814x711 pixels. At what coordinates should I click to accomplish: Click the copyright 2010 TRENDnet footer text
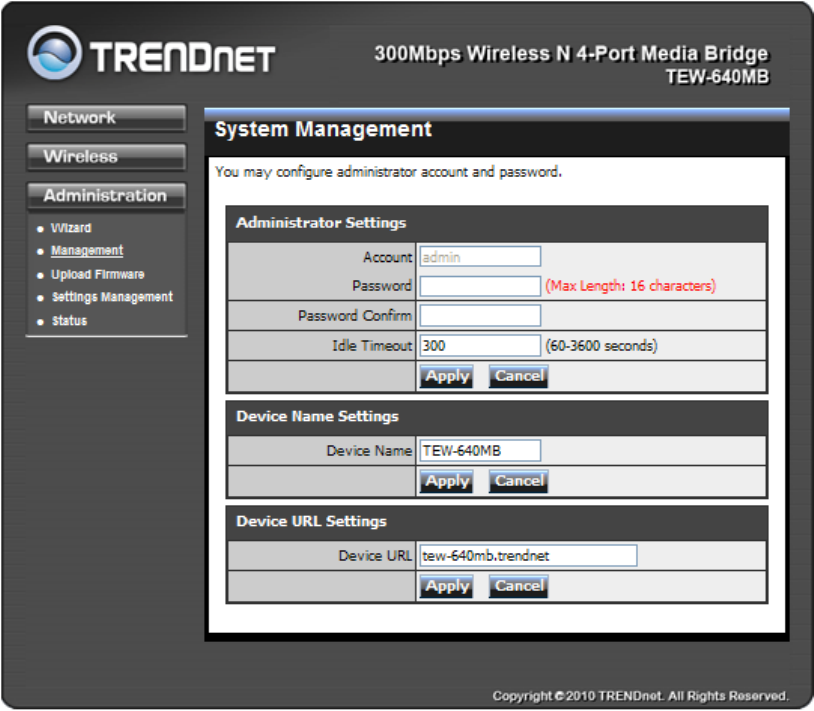640,696
